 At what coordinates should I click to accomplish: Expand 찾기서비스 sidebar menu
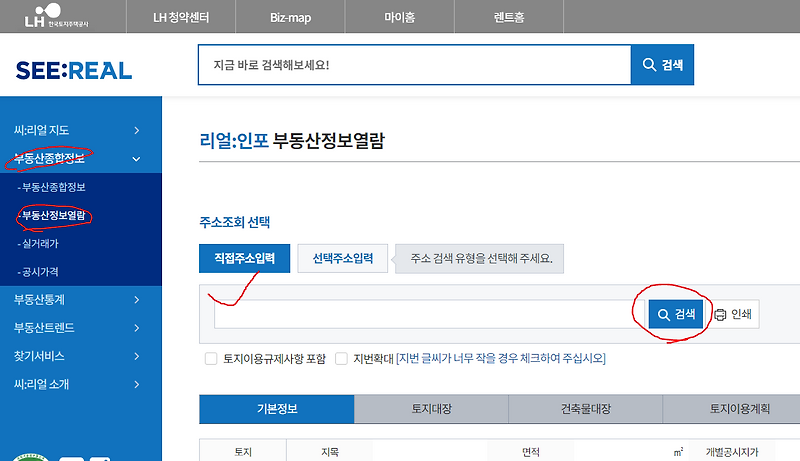77,356
